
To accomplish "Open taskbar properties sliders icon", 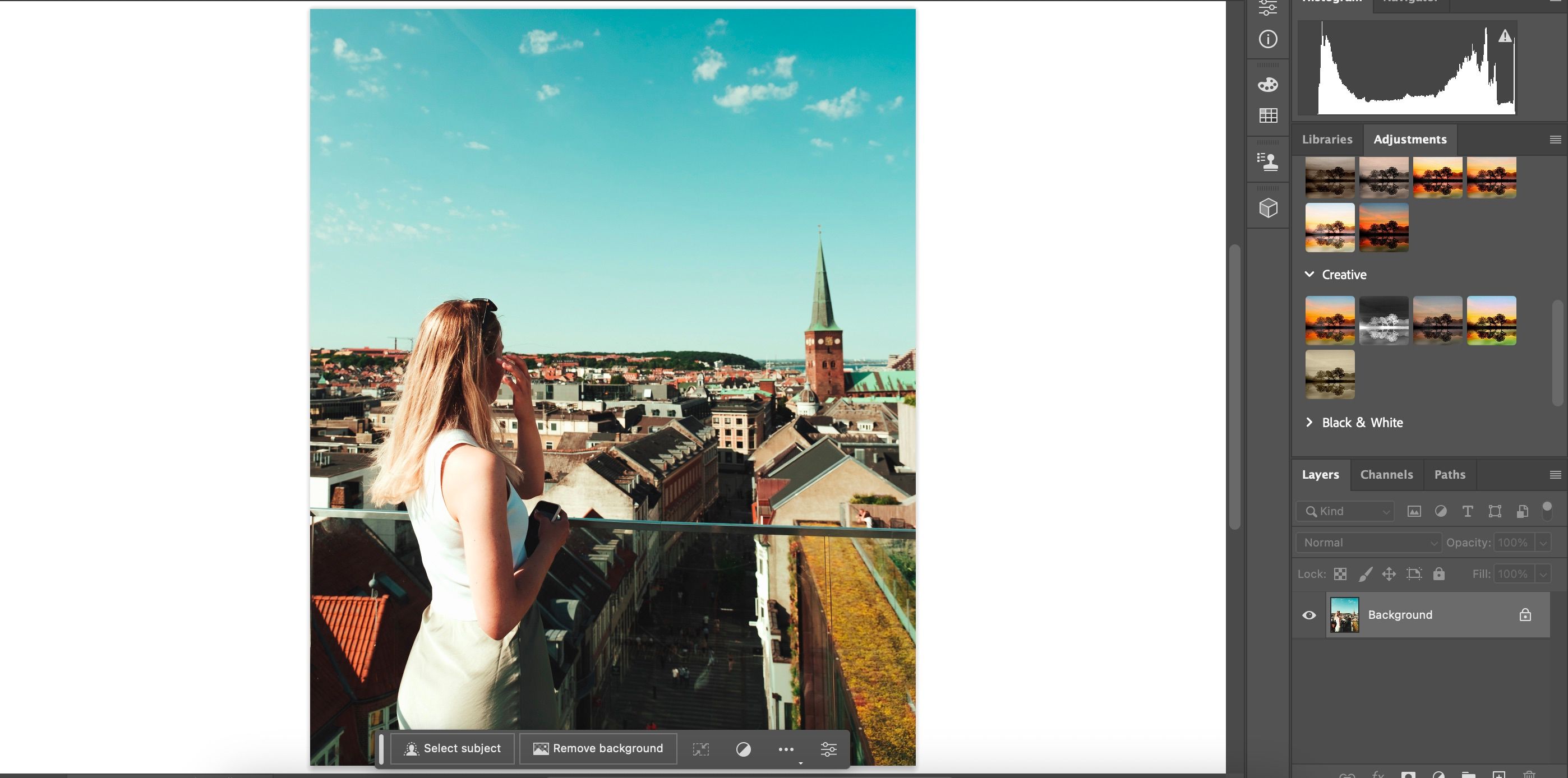I will (828, 749).
